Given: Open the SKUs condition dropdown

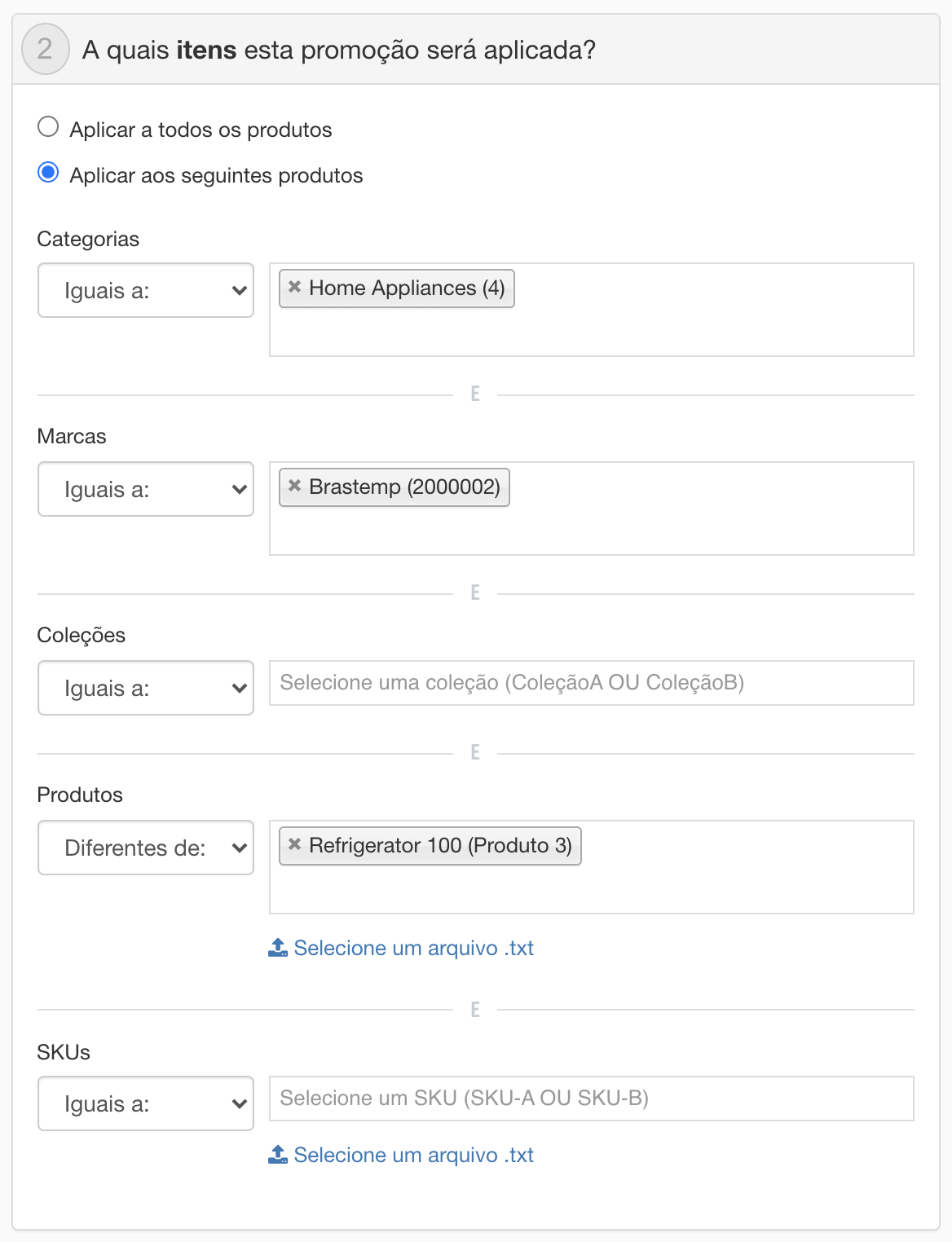Looking at the screenshot, I should [x=146, y=1103].
